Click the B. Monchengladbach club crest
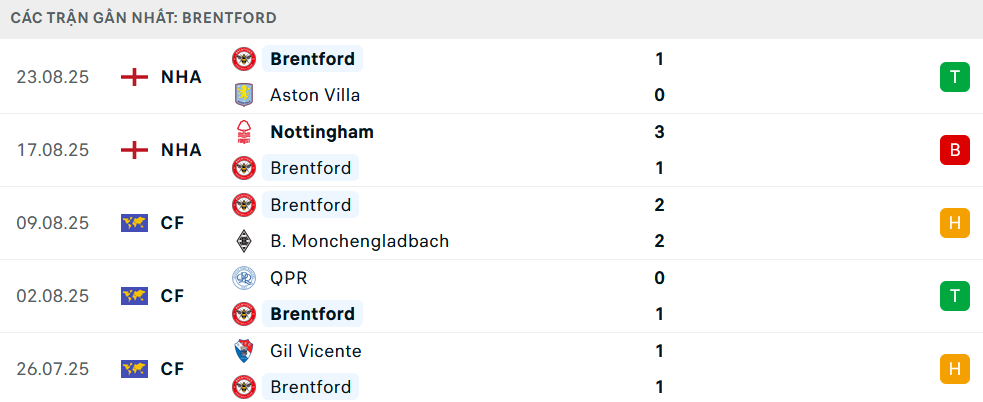The image size is (983, 402). 244,241
